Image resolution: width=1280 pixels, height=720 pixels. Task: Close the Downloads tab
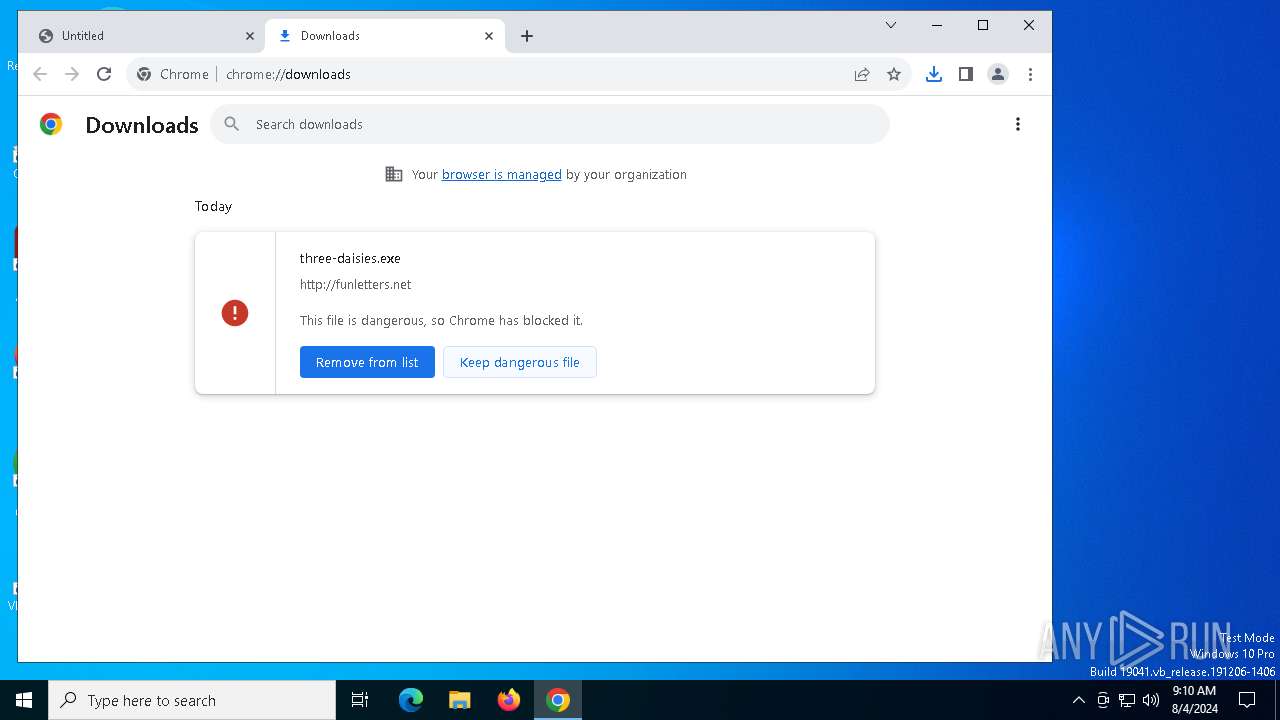[x=489, y=36]
